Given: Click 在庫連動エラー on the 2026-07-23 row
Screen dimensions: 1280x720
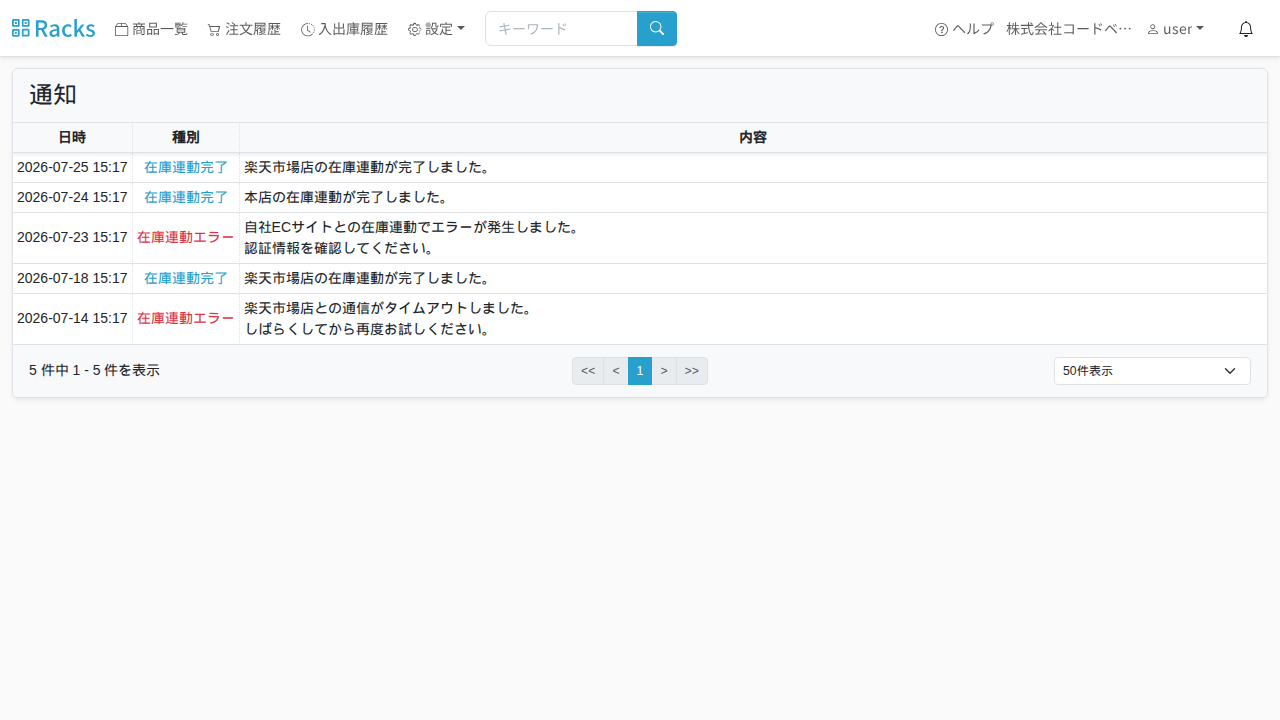Looking at the screenshot, I should pos(186,238).
